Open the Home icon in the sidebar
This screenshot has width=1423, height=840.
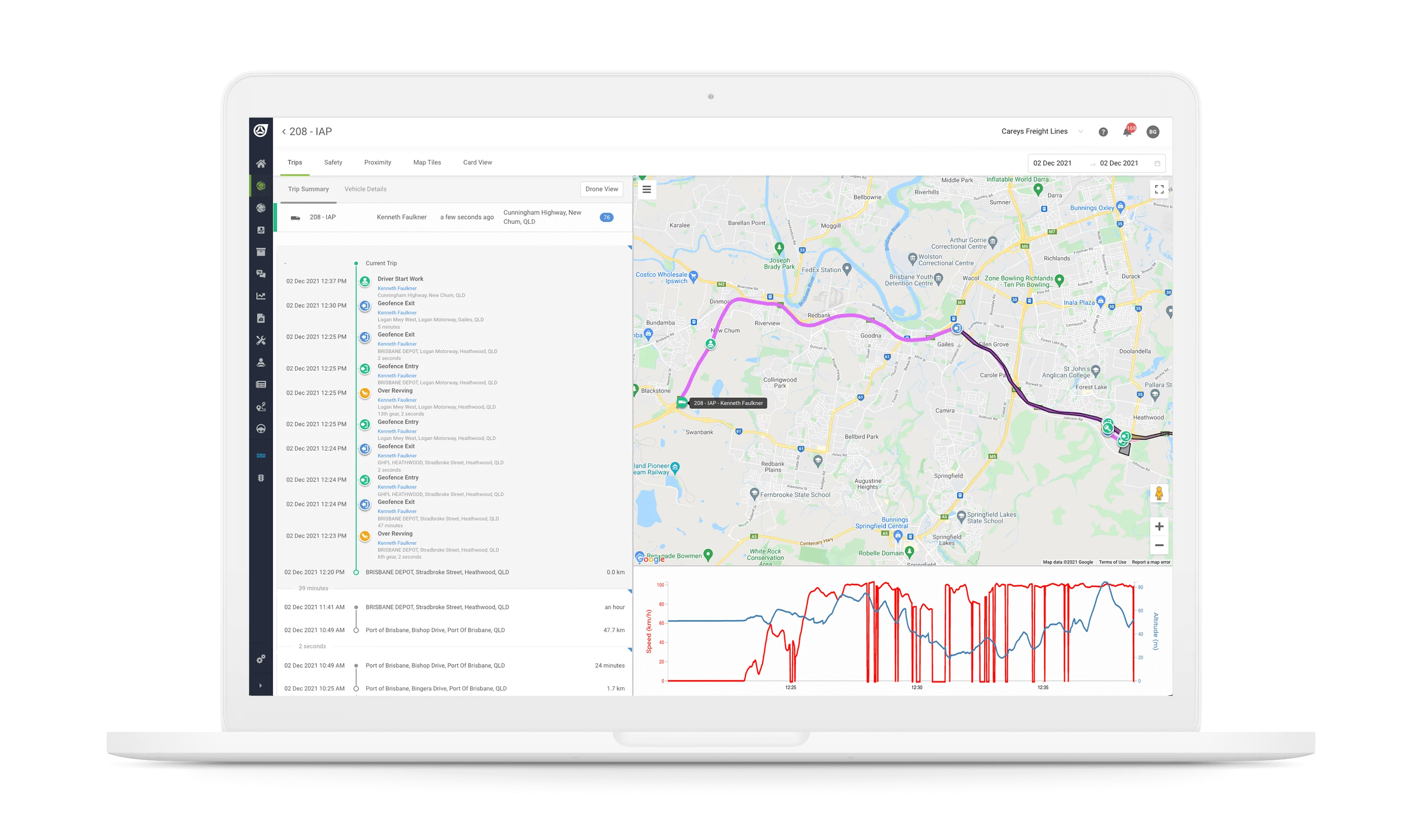pos(260,164)
